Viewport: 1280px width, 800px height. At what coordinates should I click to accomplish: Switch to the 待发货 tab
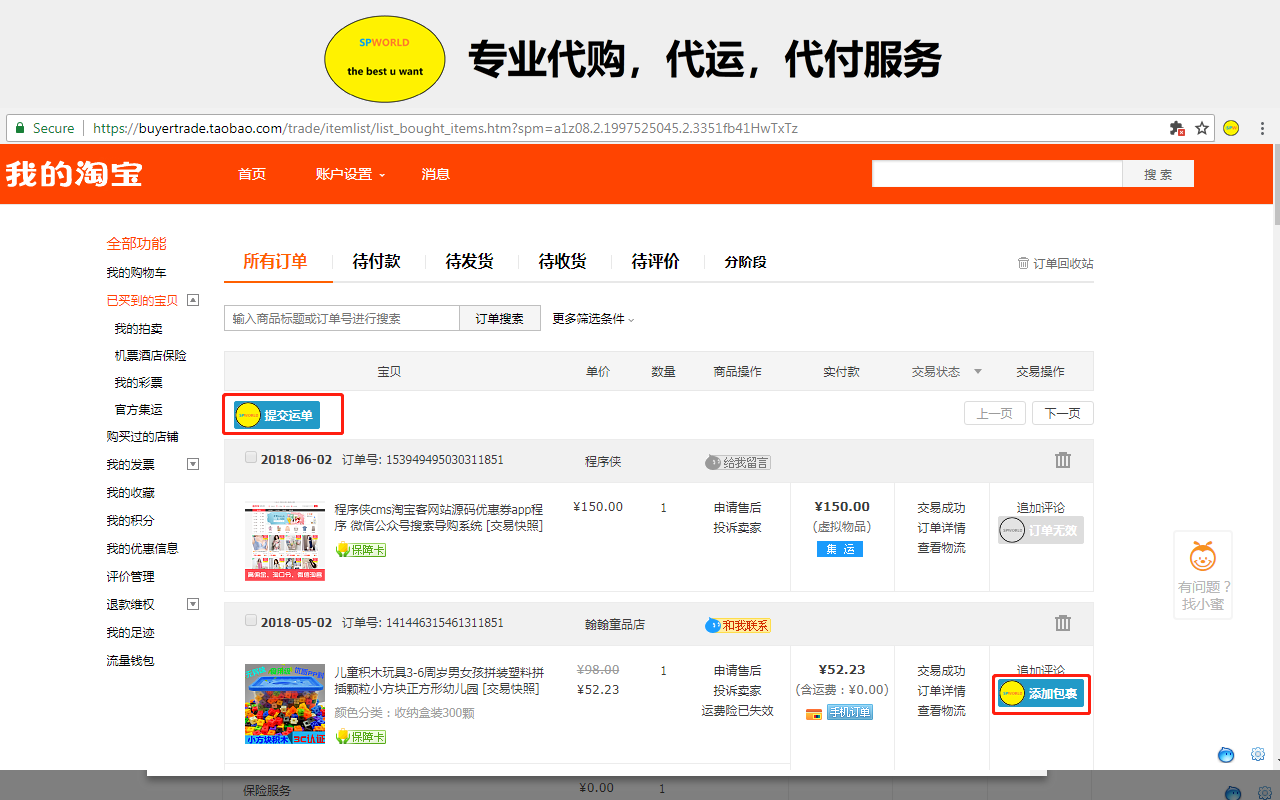tap(469, 261)
